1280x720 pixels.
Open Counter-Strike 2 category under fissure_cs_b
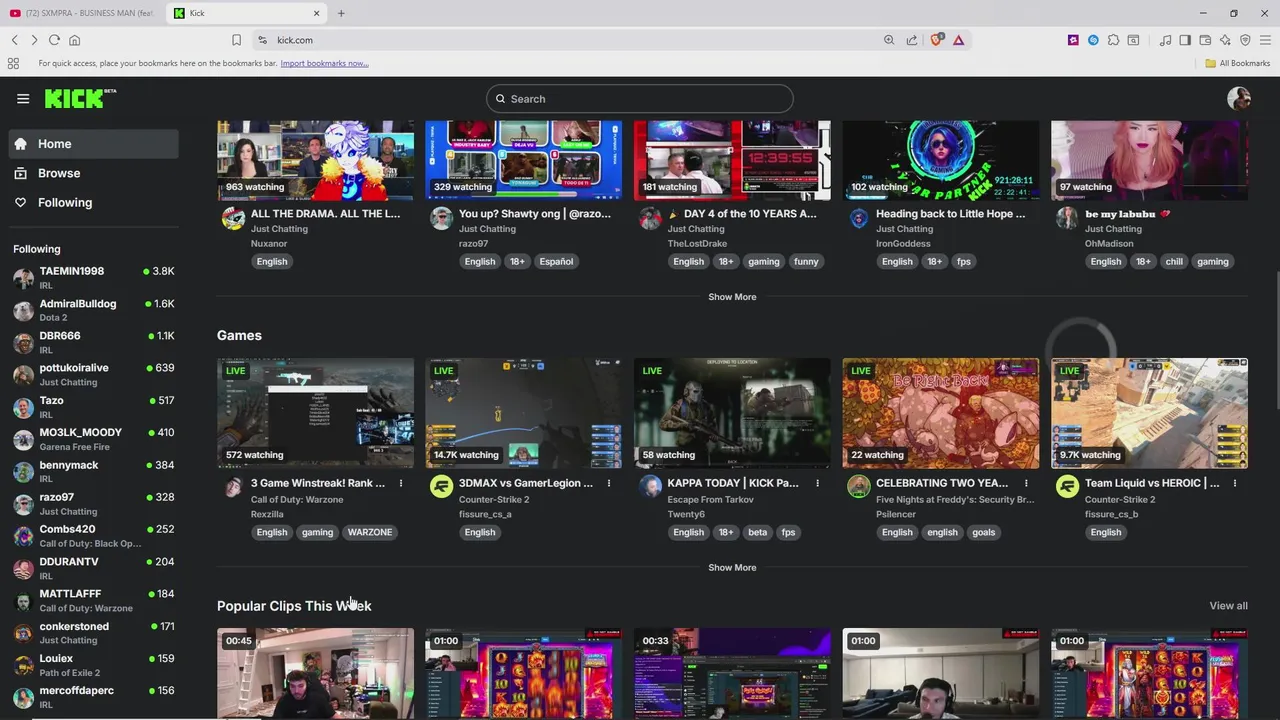[1120, 499]
